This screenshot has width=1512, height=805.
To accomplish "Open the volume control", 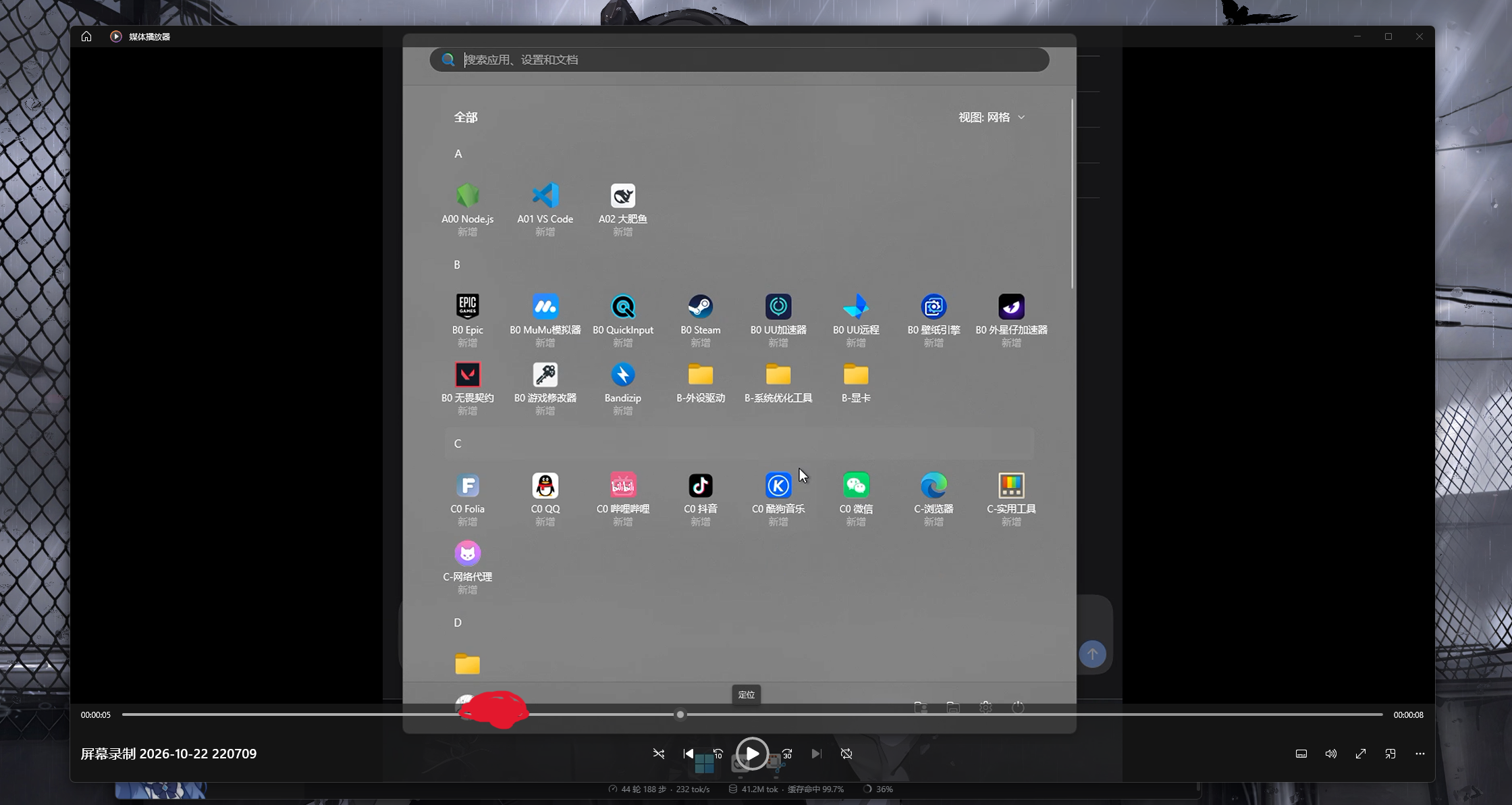I will 1331,754.
